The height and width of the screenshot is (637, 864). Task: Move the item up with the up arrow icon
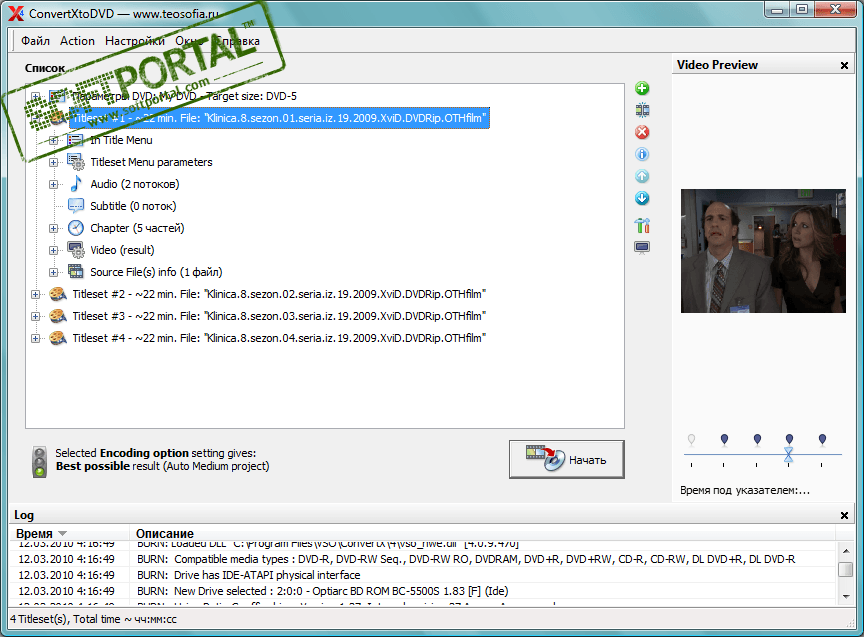[x=642, y=176]
